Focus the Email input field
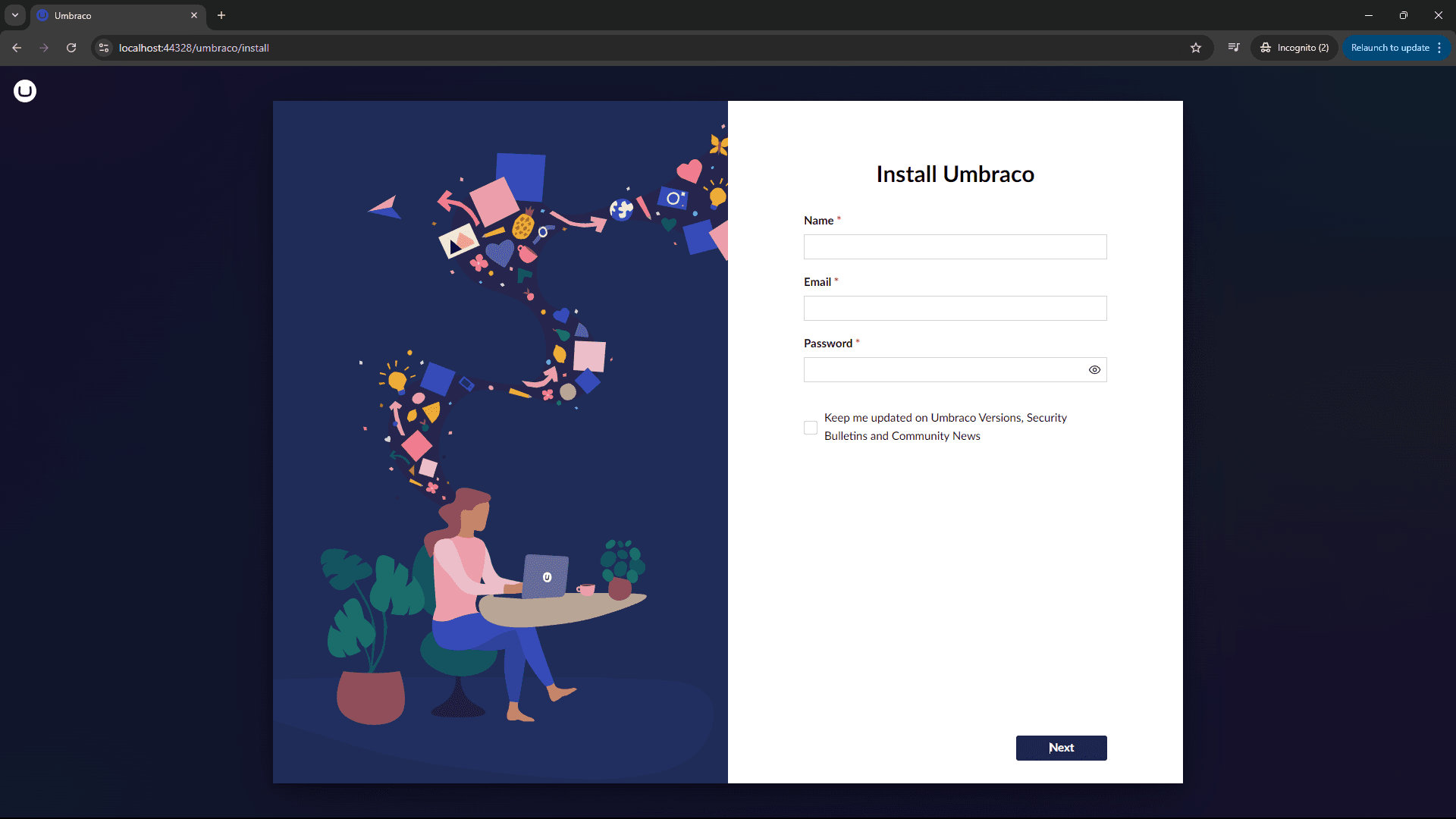Viewport: 1456px width, 819px height. tap(955, 309)
